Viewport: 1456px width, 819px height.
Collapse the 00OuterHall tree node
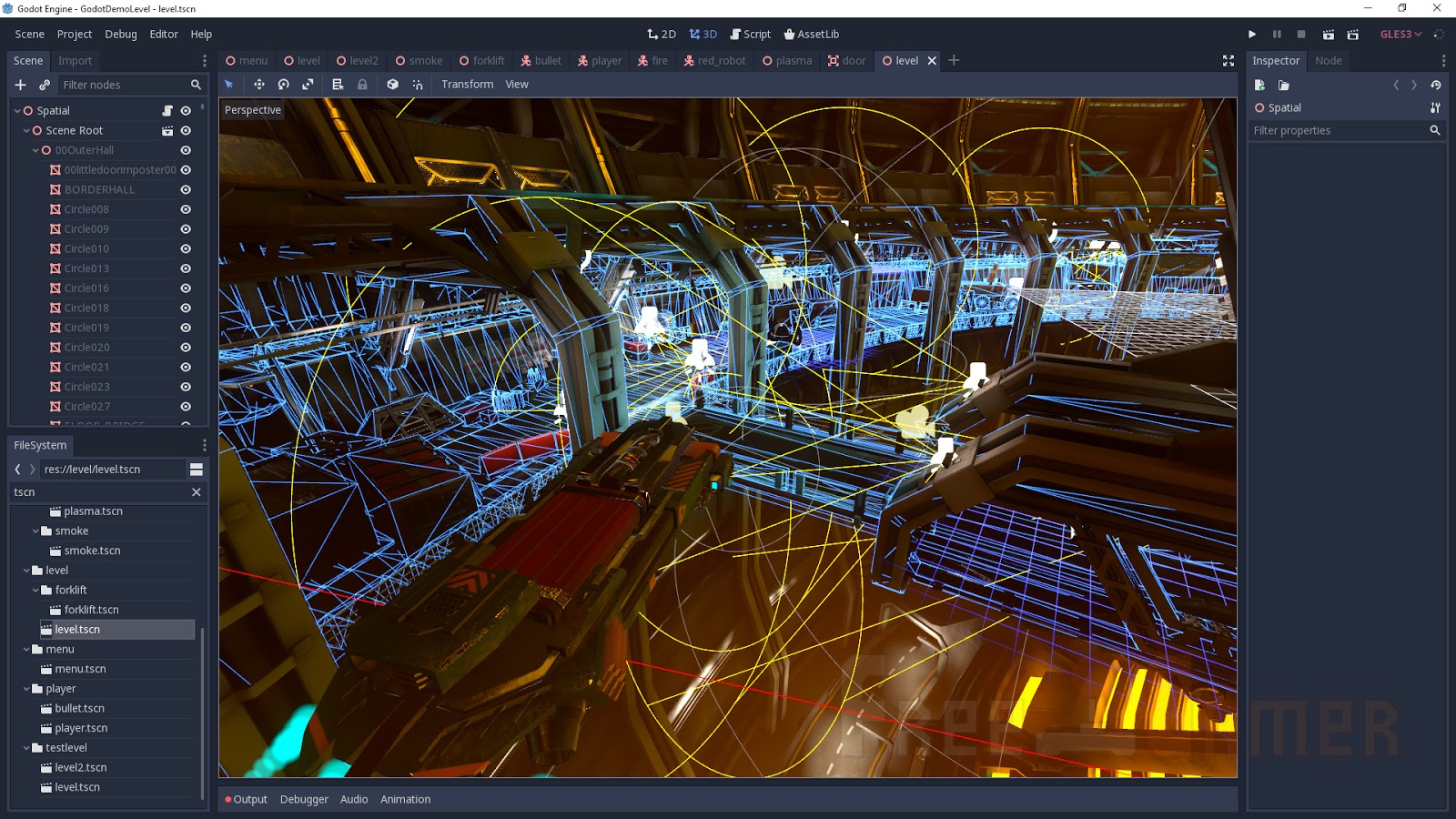(x=35, y=150)
